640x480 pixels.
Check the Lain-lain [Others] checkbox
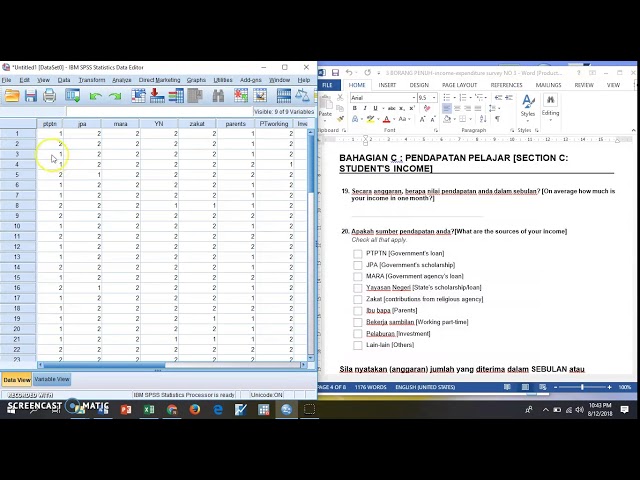(358, 345)
